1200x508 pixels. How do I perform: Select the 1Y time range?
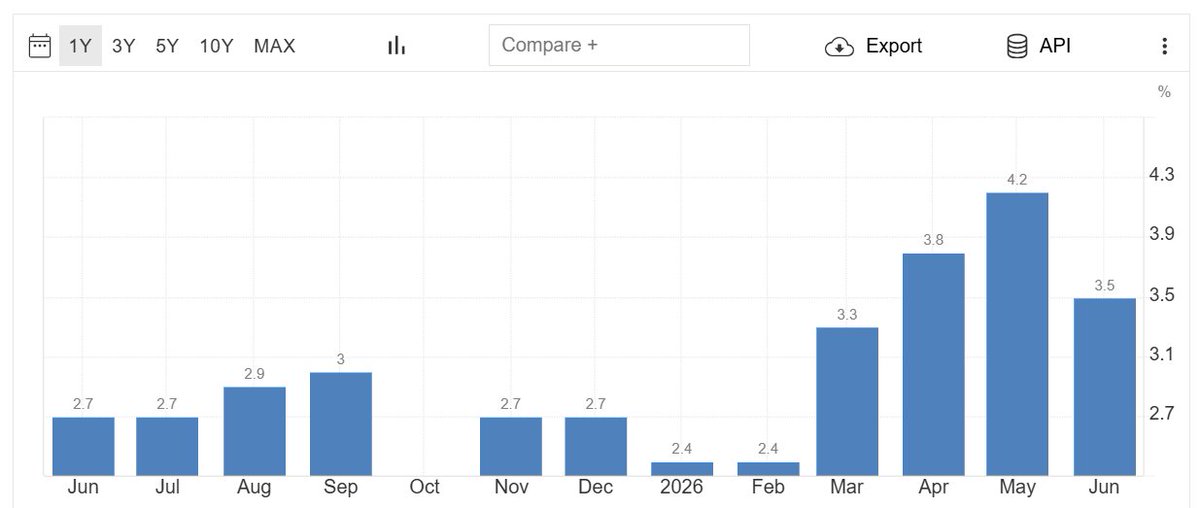click(x=80, y=45)
